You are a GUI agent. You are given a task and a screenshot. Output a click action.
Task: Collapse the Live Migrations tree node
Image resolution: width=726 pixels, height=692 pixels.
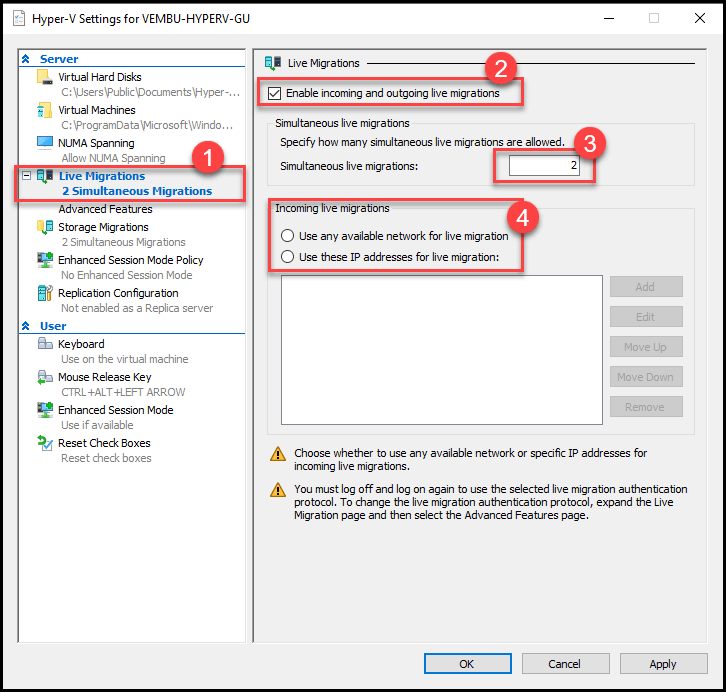(27, 176)
